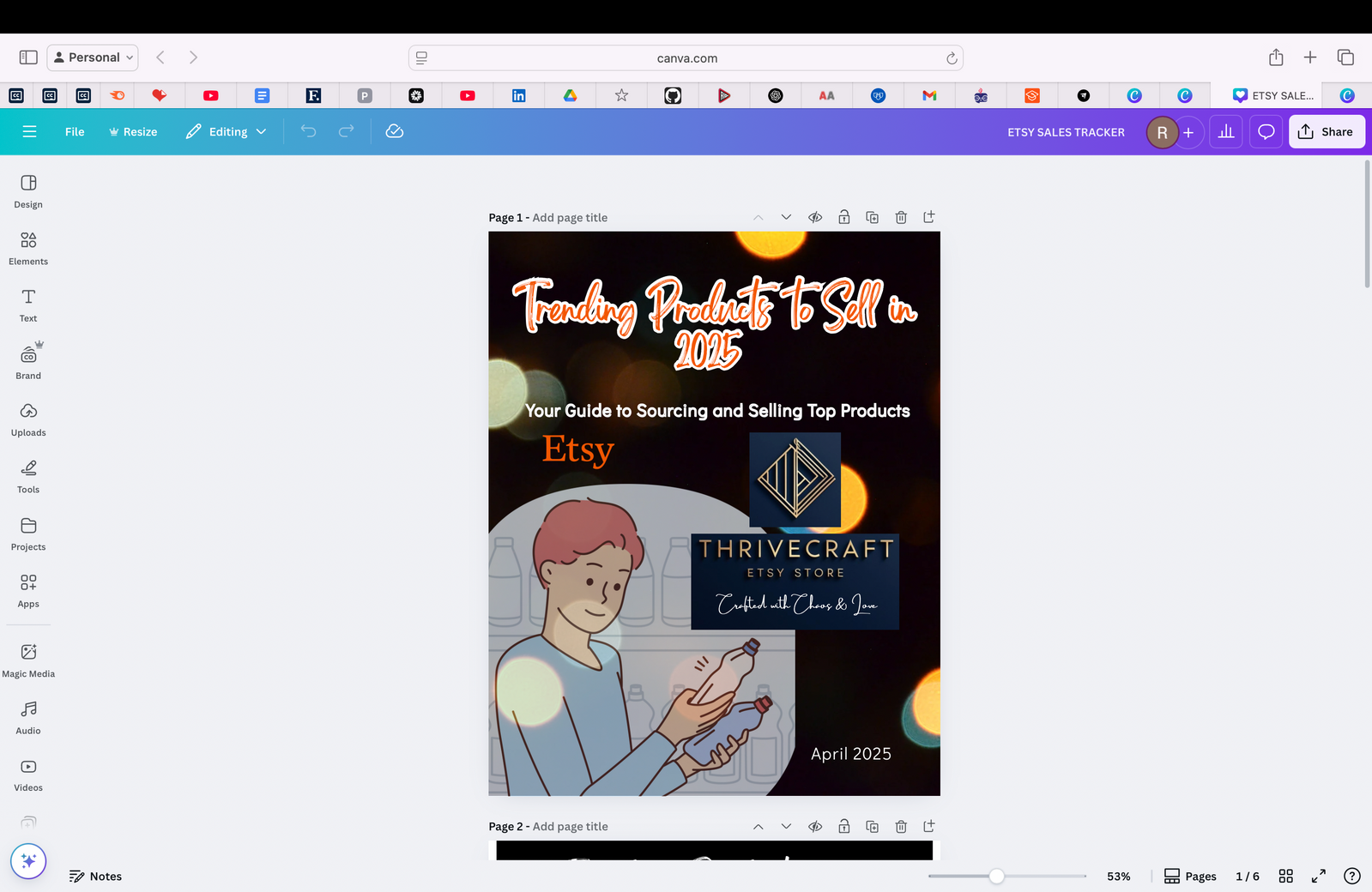The image size is (1372, 892).
Task: Move Page 2 up with chevron
Action: pyautogui.click(x=759, y=827)
